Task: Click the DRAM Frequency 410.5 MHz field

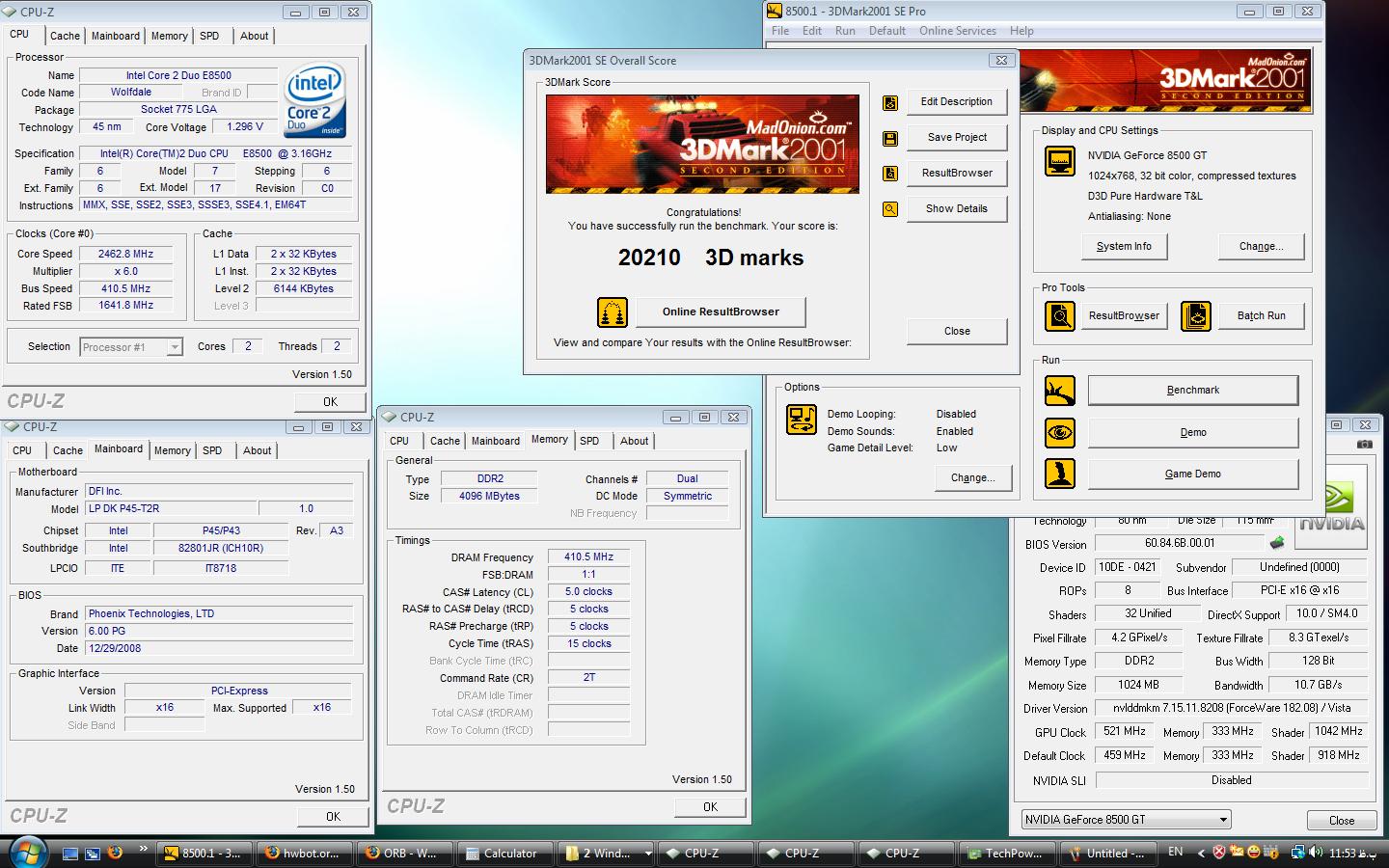Action: coord(588,556)
